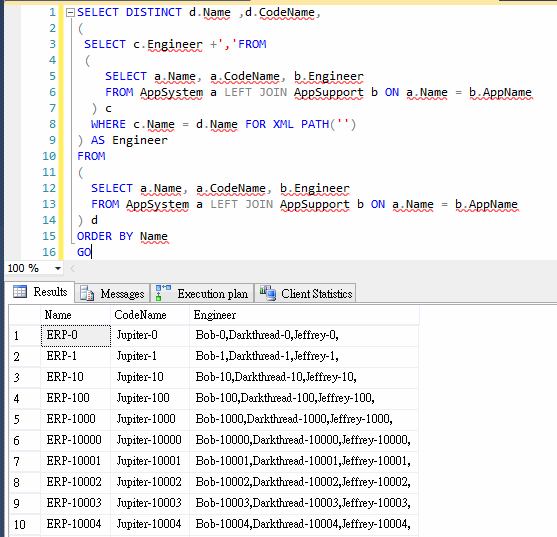Place cursor after GO on line 16
Screen dimensions: 557x537
coord(92,252)
